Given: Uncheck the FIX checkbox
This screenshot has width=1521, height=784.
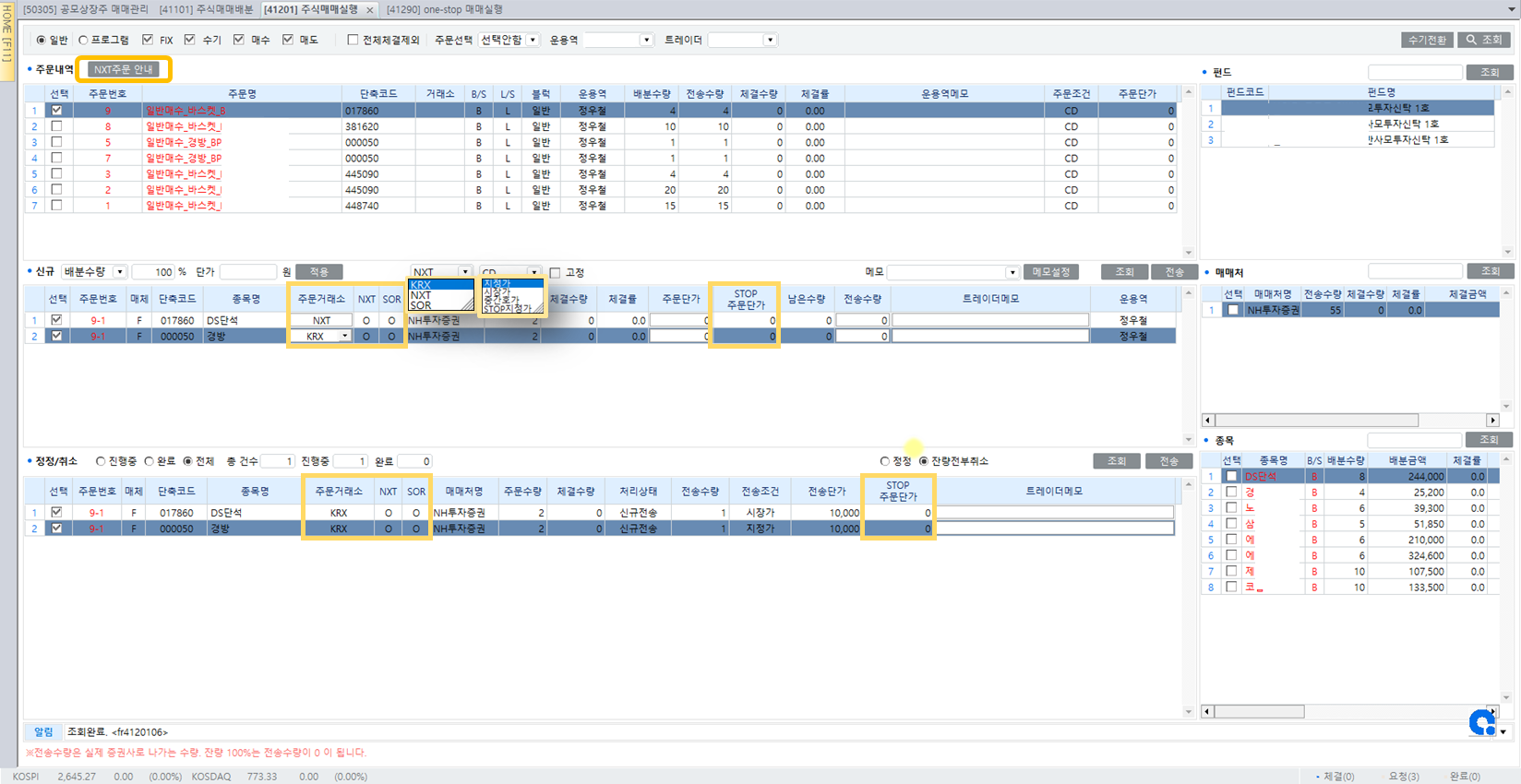Looking at the screenshot, I should pyautogui.click(x=148, y=40).
